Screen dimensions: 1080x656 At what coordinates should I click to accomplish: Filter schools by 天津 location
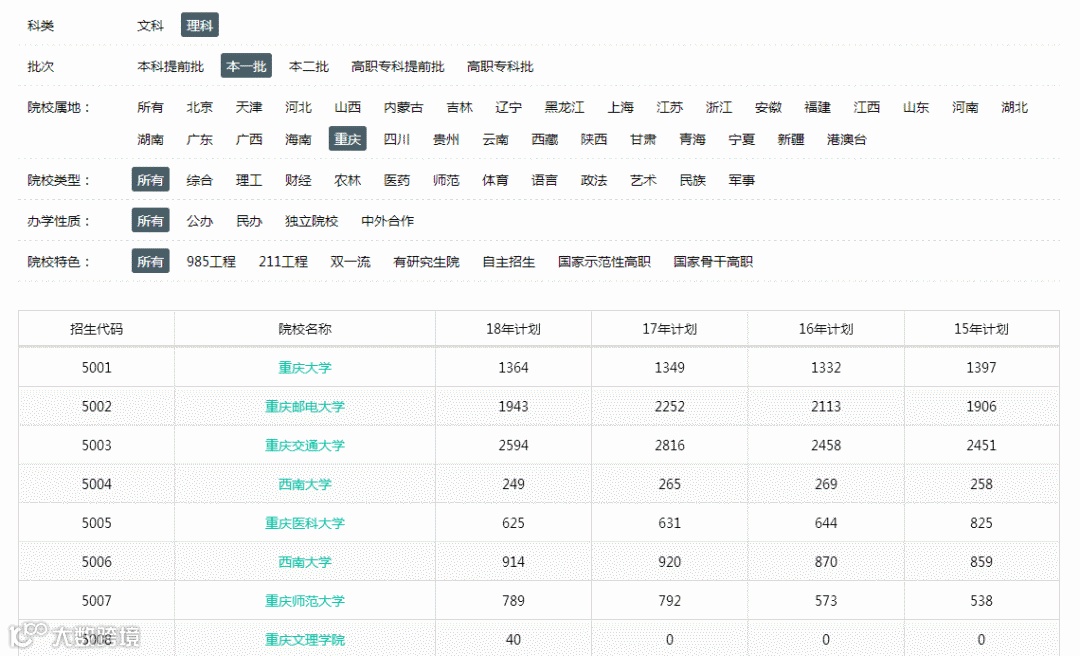[249, 107]
